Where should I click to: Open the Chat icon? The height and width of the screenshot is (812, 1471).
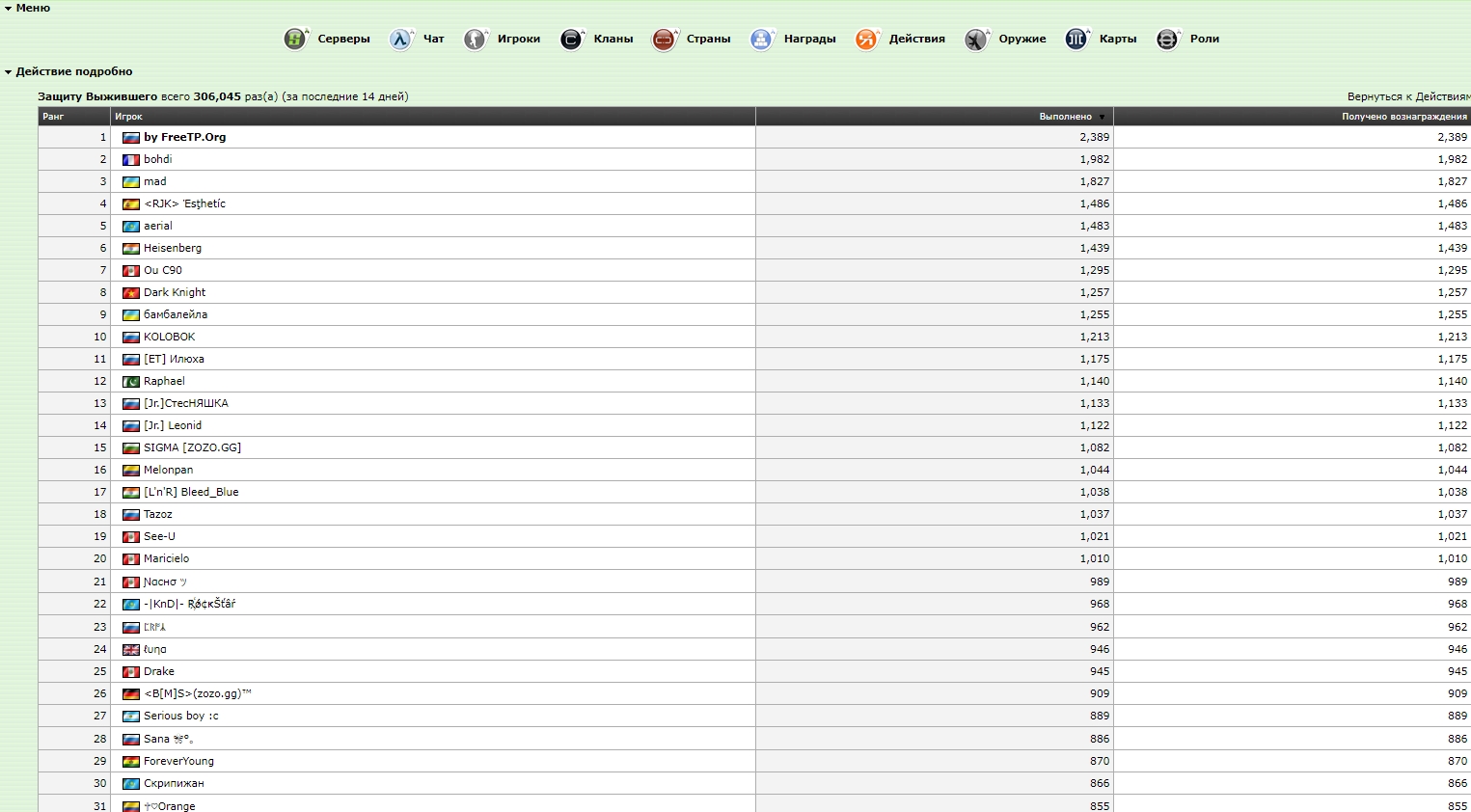coord(401,40)
